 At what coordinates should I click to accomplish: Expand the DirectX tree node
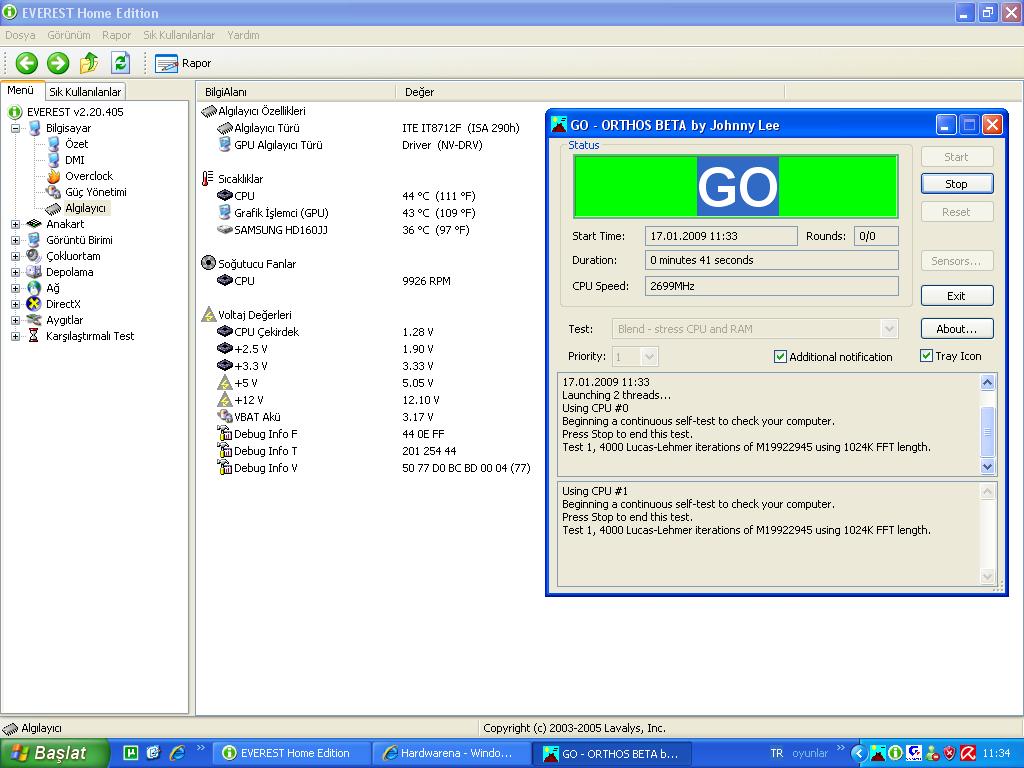pyautogui.click(x=16, y=304)
